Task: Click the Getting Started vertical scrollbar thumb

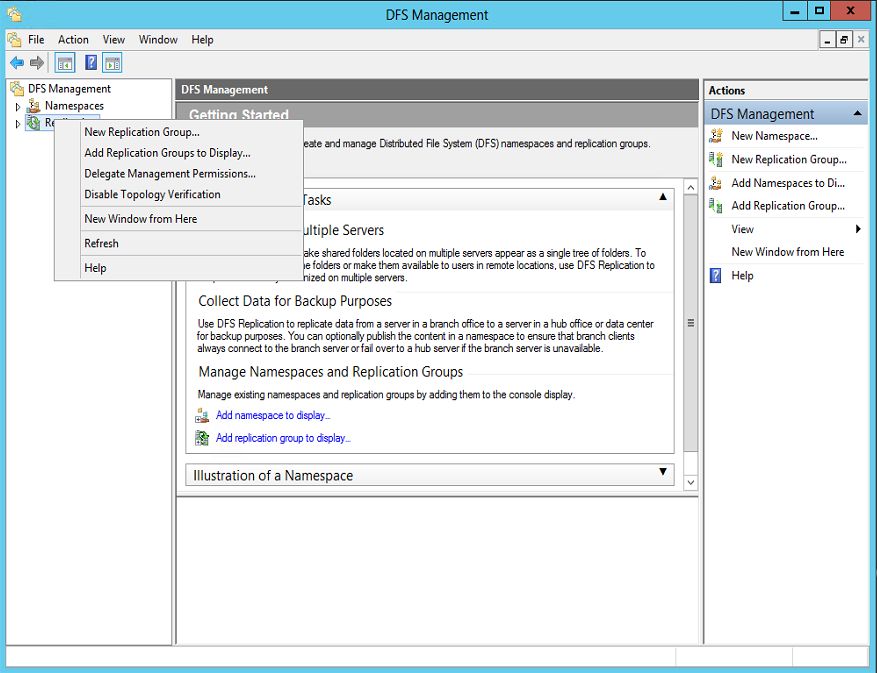Action: (691, 323)
